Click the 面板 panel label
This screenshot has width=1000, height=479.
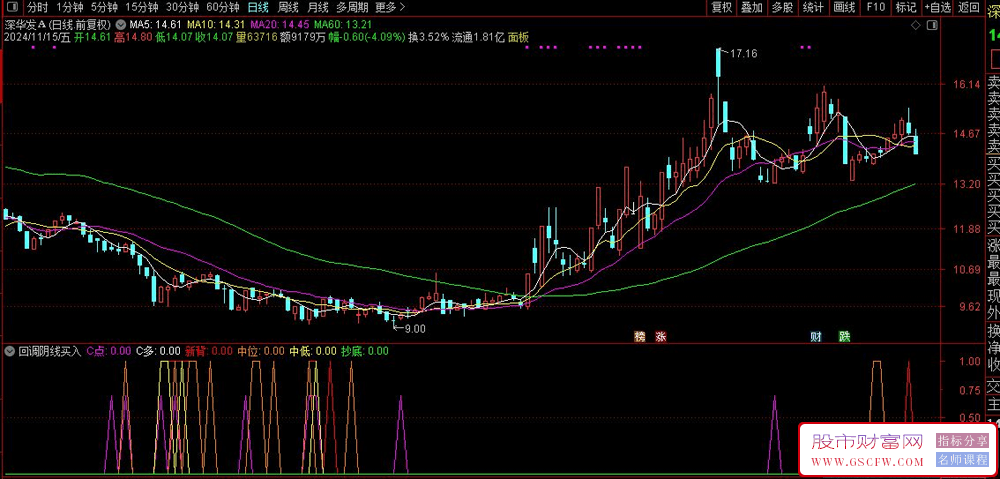click(x=518, y=38)
